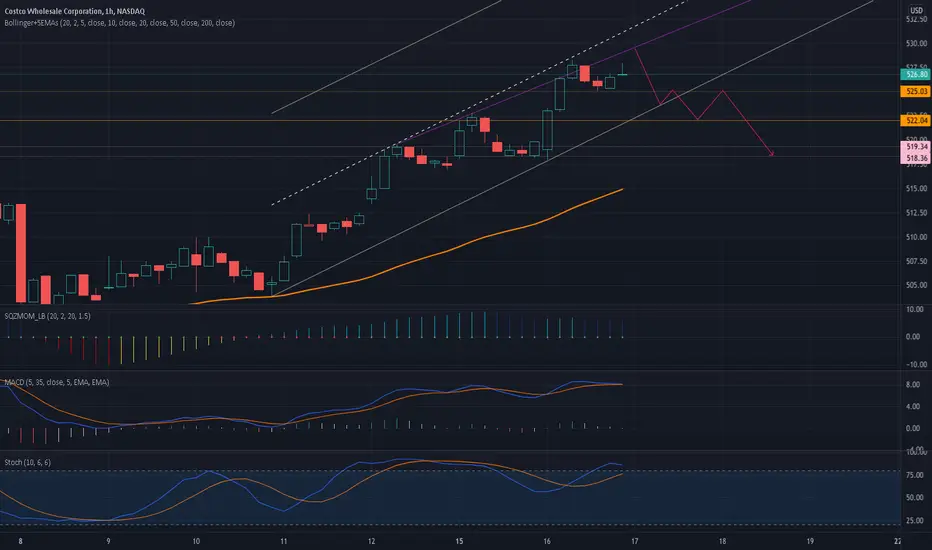Click the 512.50 price axis value

coord(917,213)
